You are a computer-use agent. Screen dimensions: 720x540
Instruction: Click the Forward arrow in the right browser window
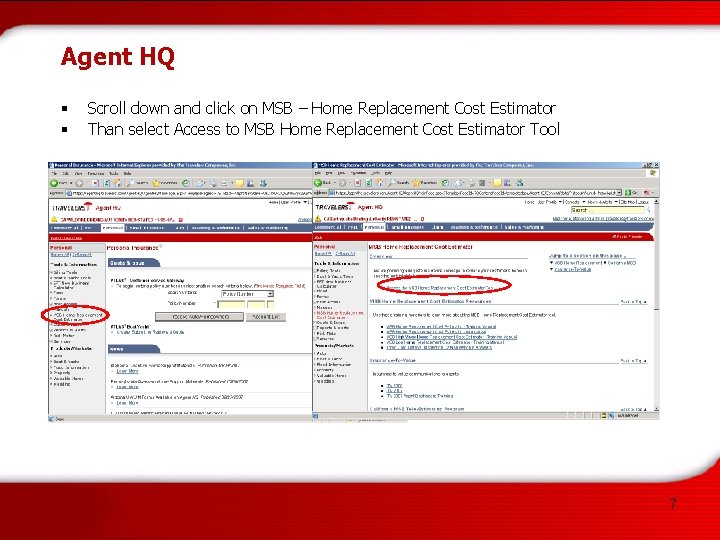pos(343,183)
